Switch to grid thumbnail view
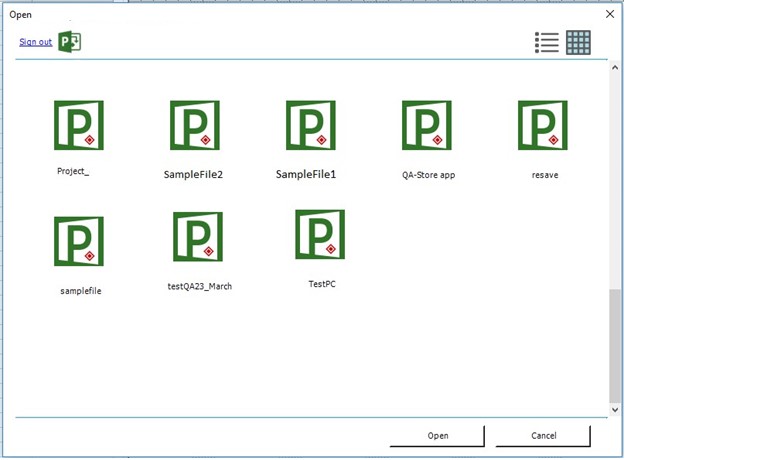This screenshot has width=768, height=460. [x=578, y=42]
